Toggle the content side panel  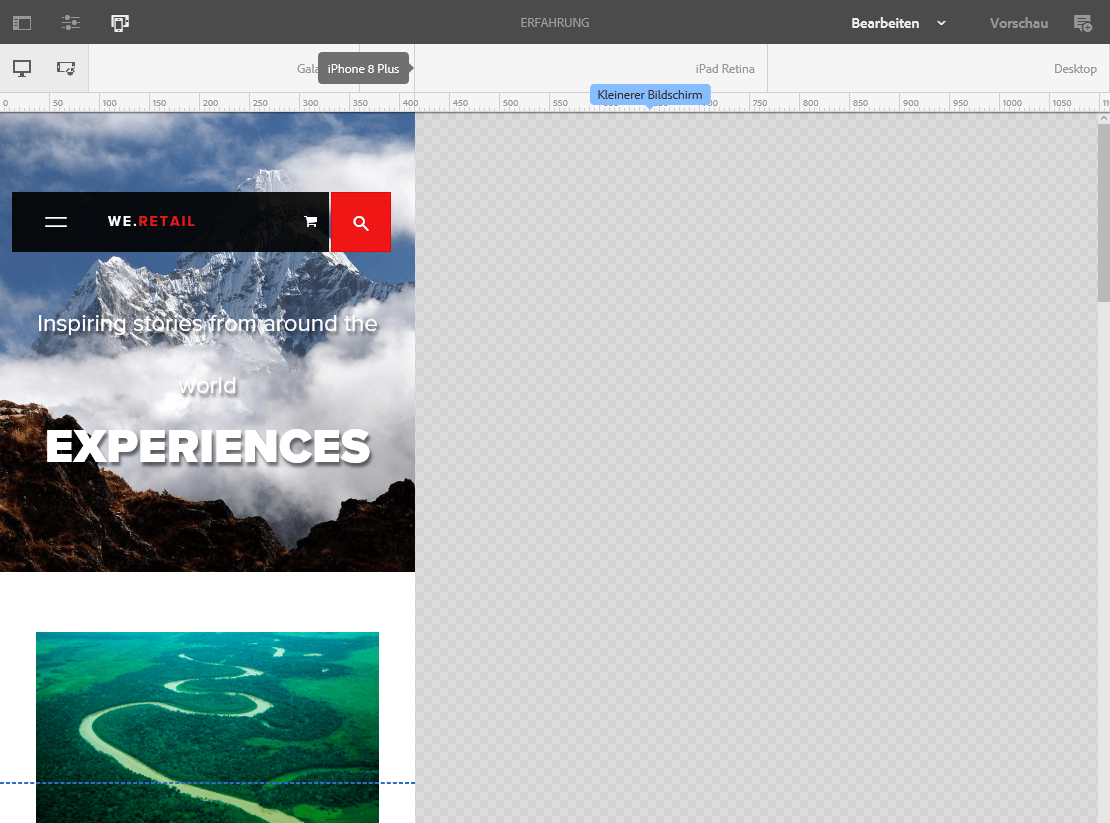(21, 22)
